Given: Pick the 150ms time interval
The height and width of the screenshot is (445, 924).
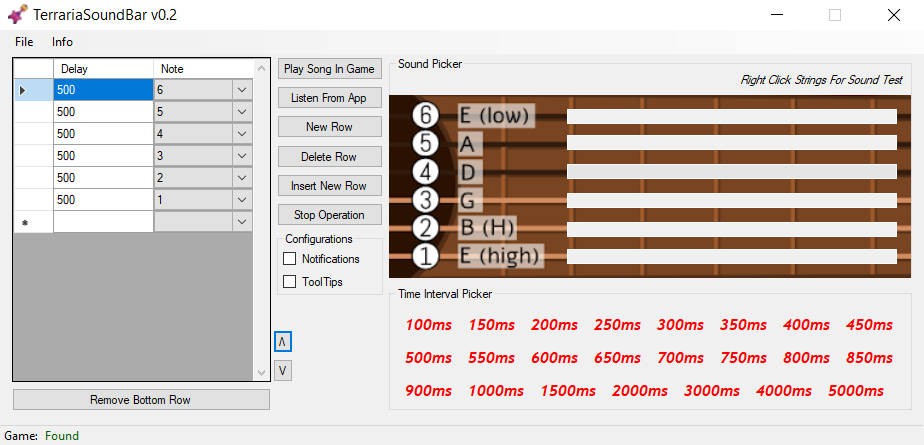Looking at the screenshot, I should 491,325.
